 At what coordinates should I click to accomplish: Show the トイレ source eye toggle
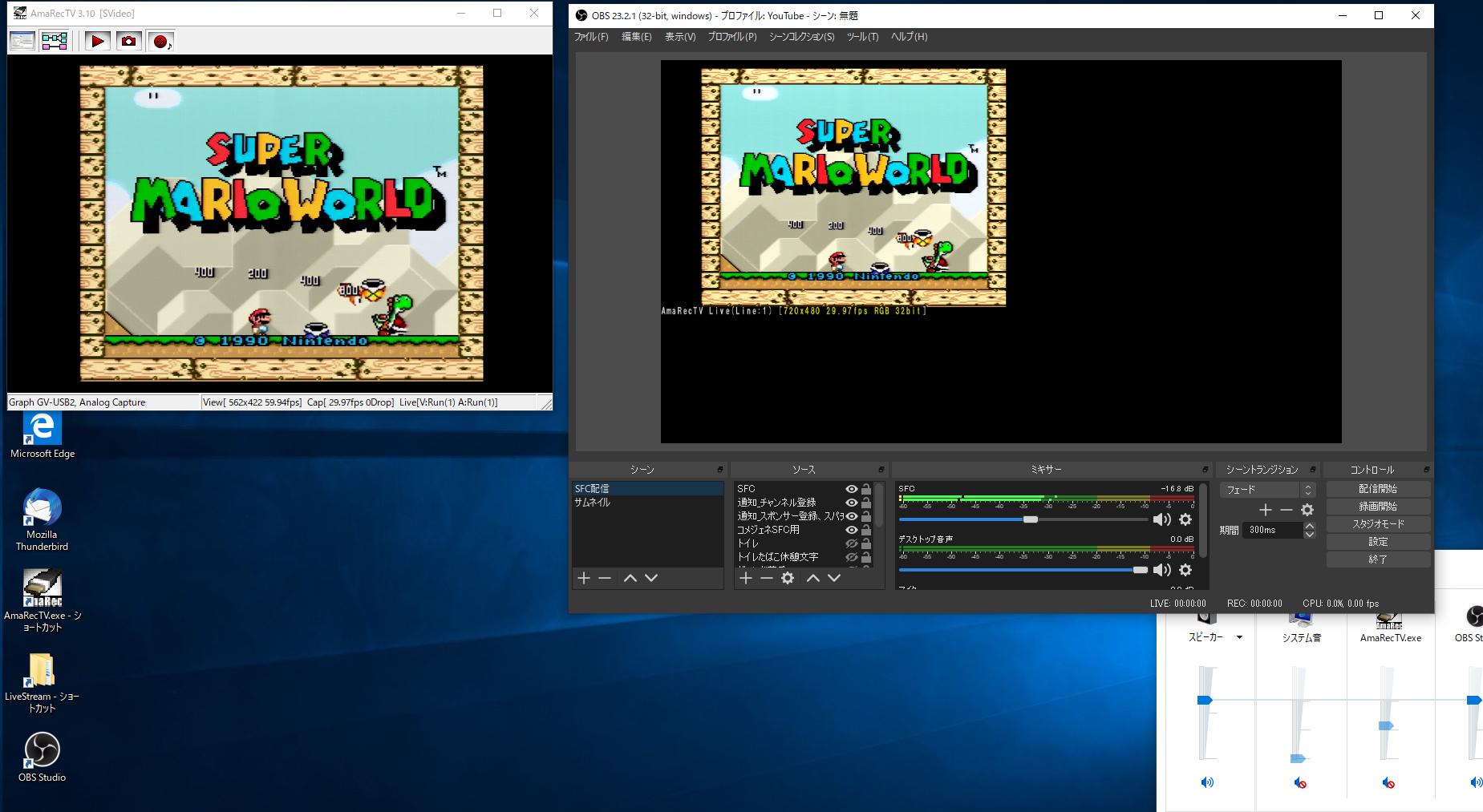(x=852, y=543)
